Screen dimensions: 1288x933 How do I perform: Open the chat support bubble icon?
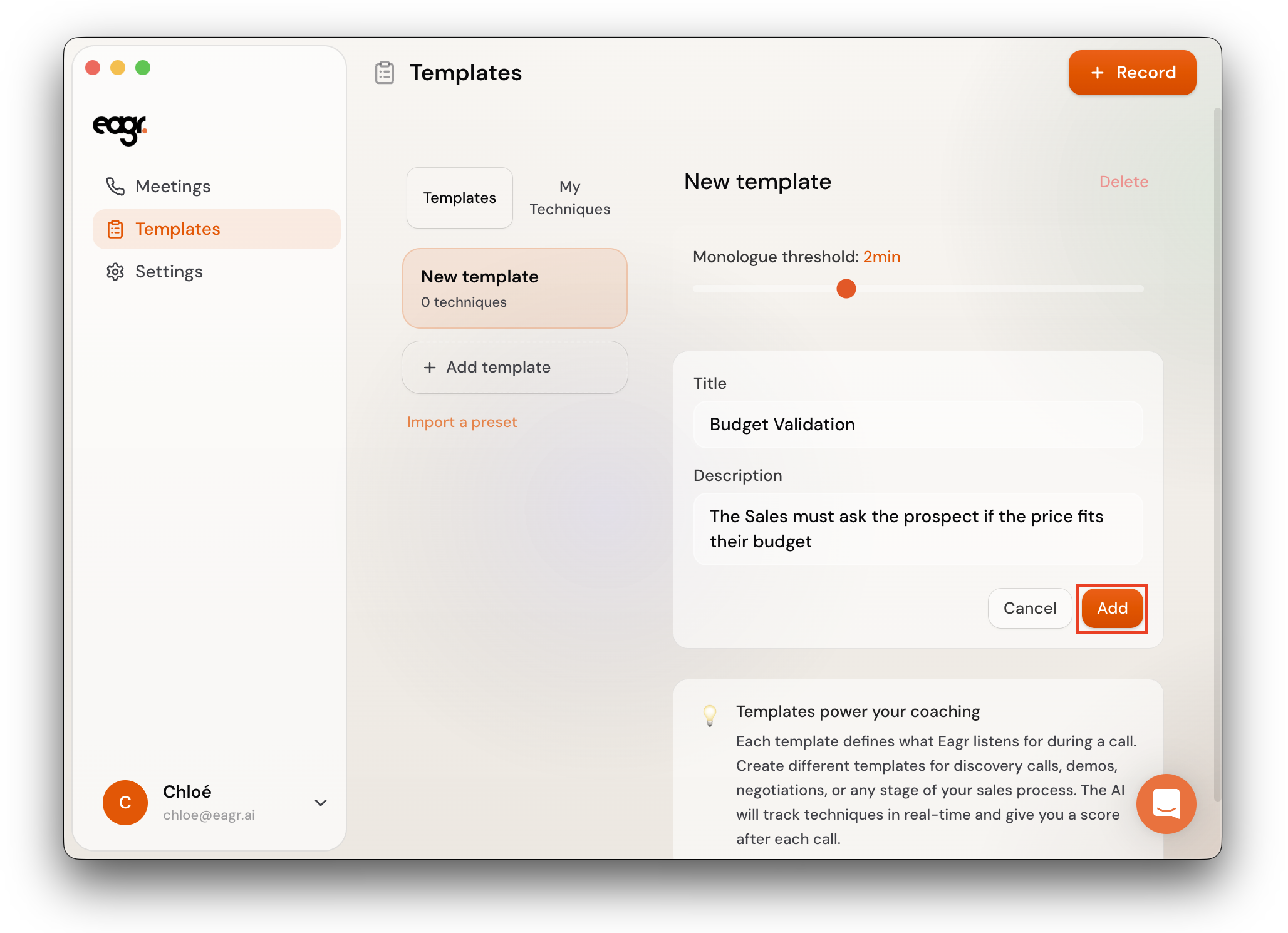tap(1166, 803)
